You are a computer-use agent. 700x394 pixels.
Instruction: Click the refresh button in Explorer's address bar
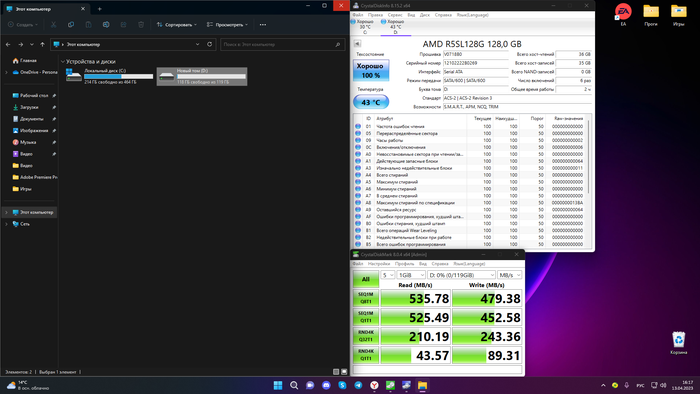click(x=209, y=44)
